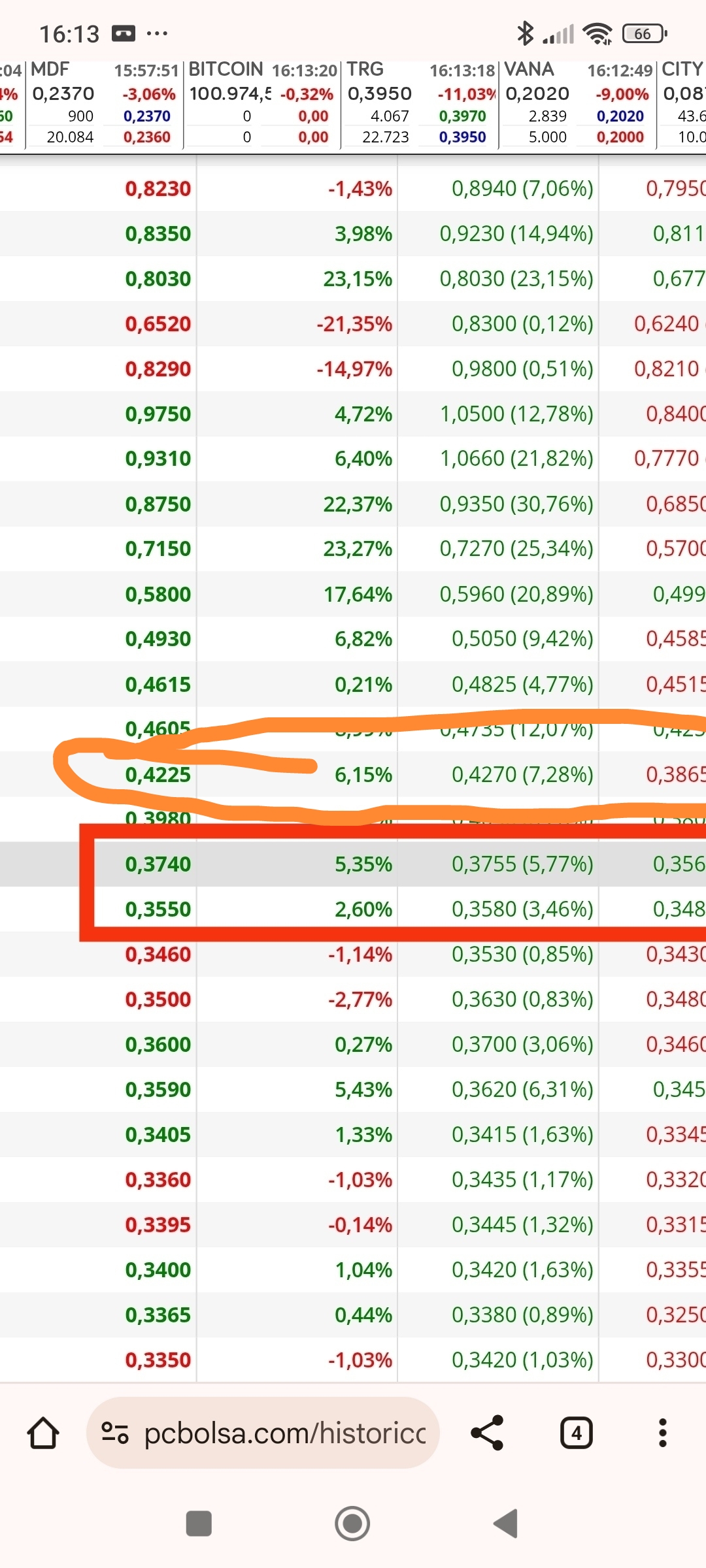Tap Android recent apps square button

[199, 1524]
